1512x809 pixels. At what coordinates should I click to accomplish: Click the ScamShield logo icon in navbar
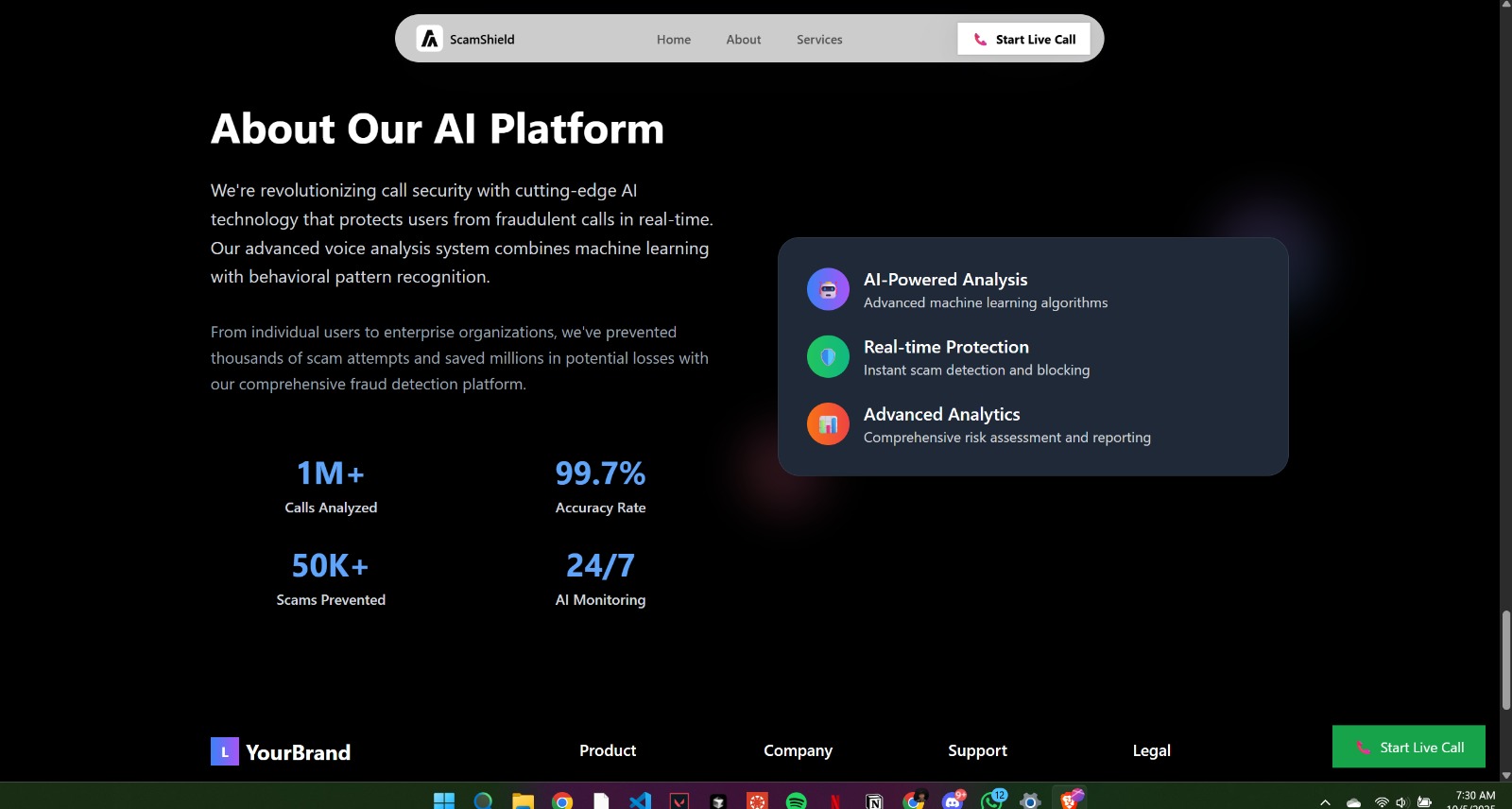tap(430, 39)
